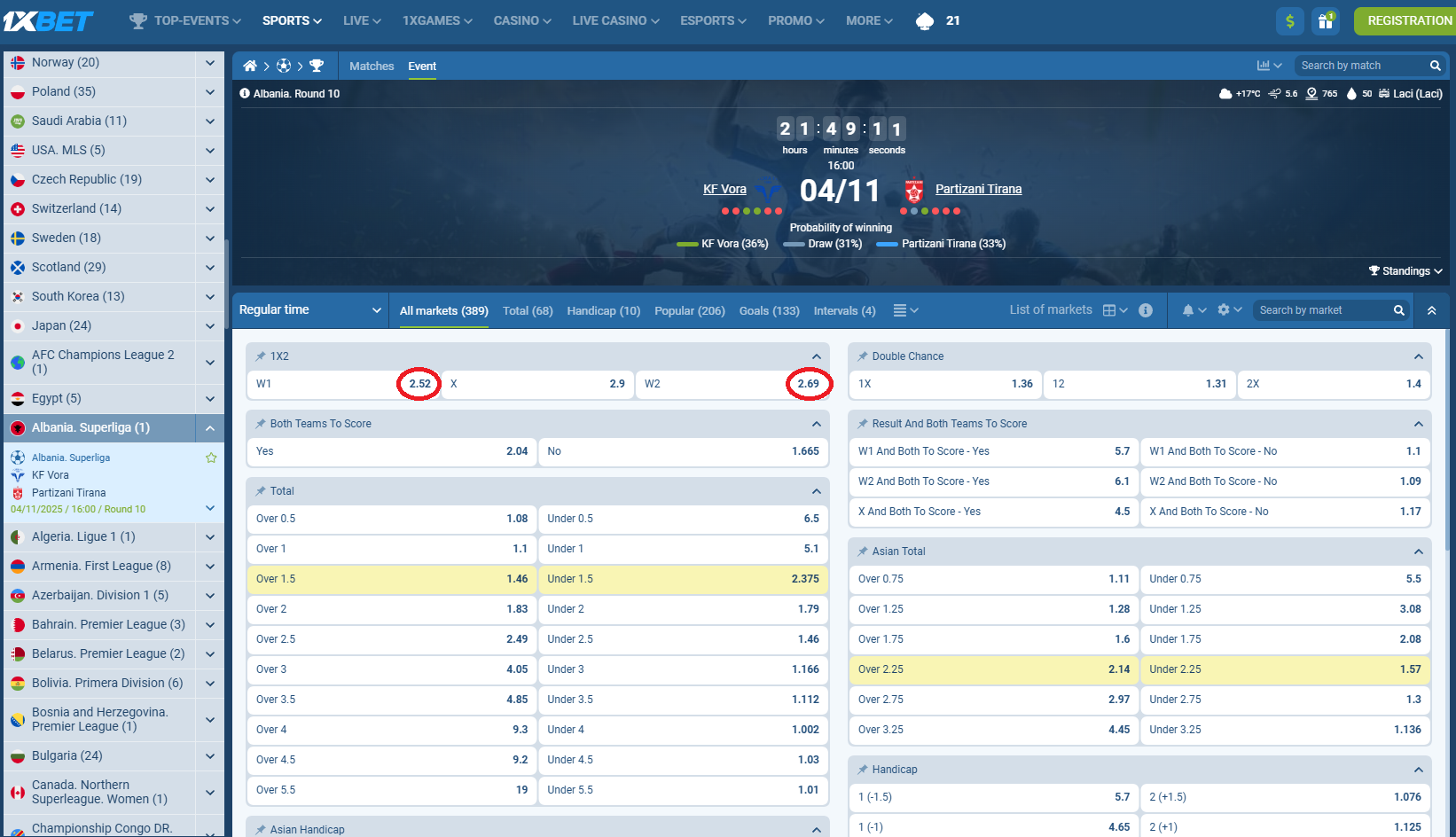This screenshot has height=837, width=1456.
Task: Collapse the Double Chance market section
Action: click(x=1418, y=356)
